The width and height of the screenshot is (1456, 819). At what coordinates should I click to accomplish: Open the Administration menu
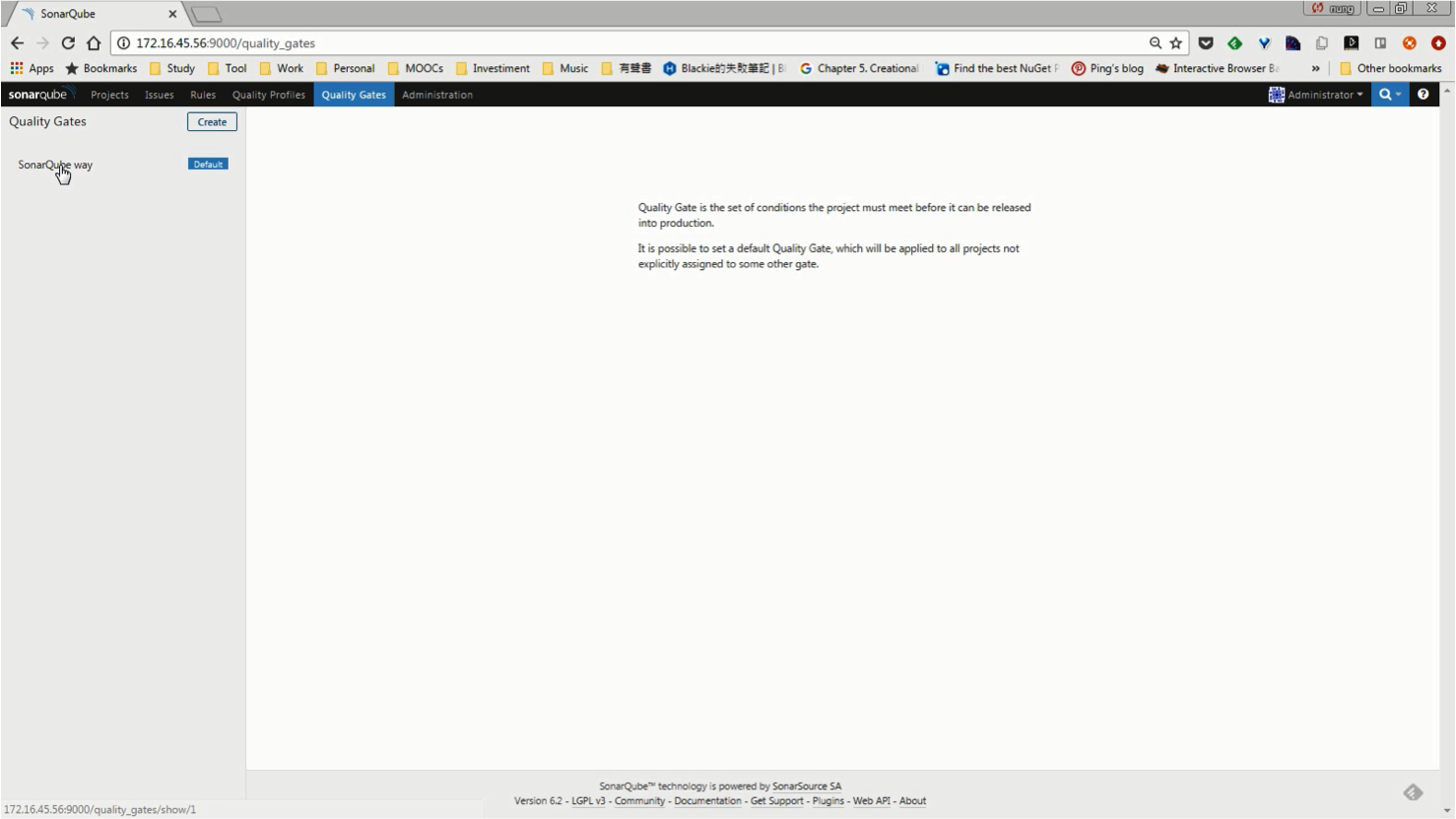437,95
